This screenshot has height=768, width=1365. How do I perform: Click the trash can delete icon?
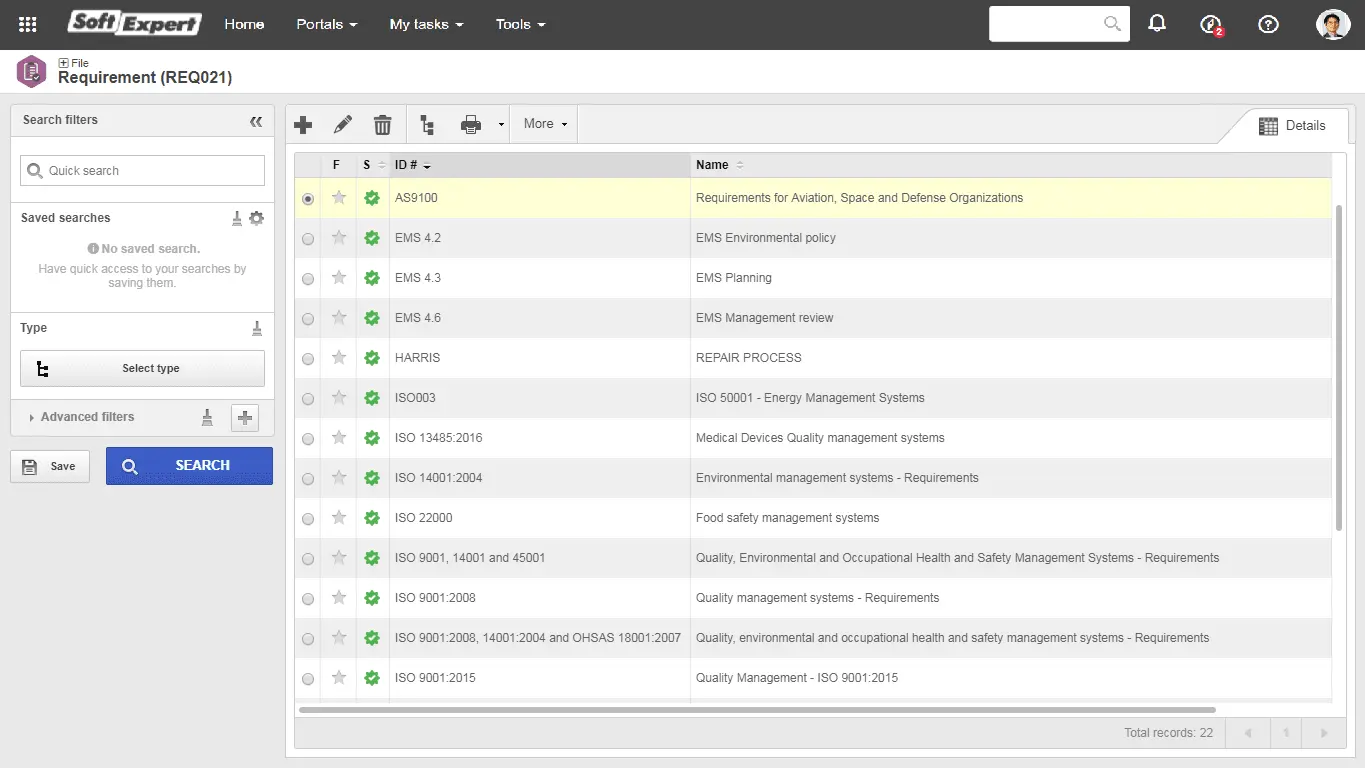[x=382, y=125]
